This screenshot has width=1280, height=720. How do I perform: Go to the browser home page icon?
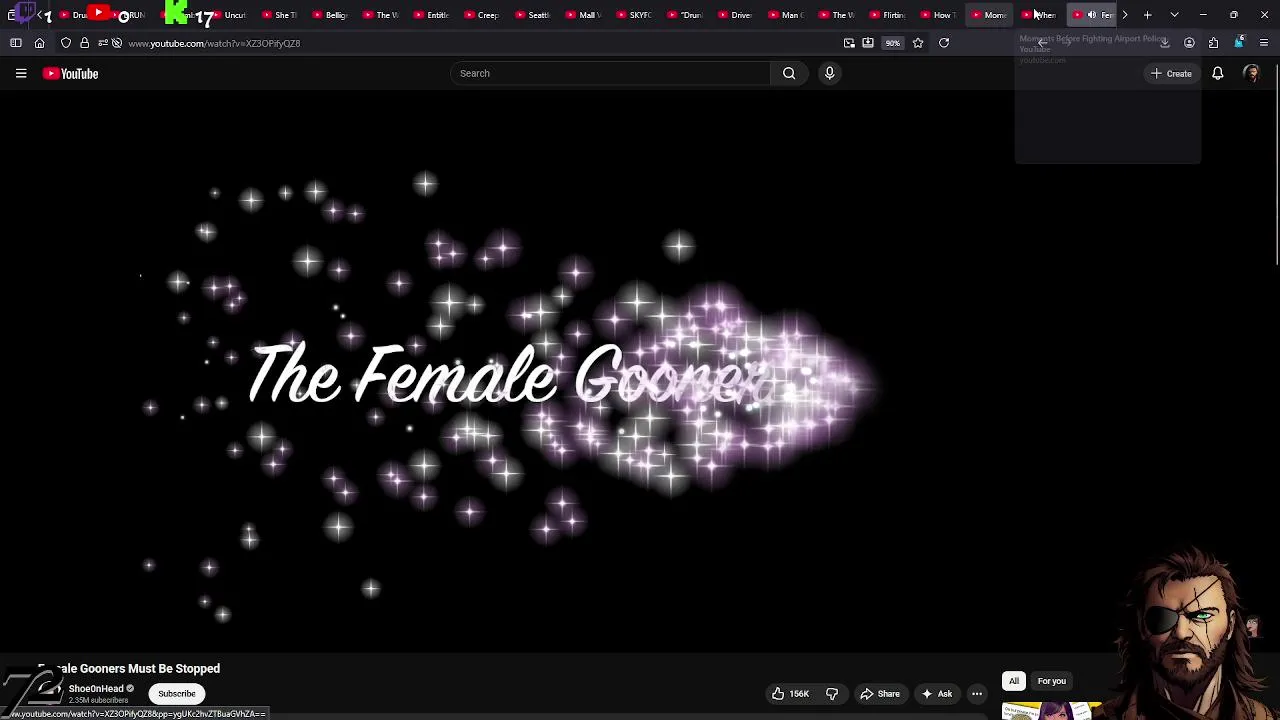click(x=40, y=43)
